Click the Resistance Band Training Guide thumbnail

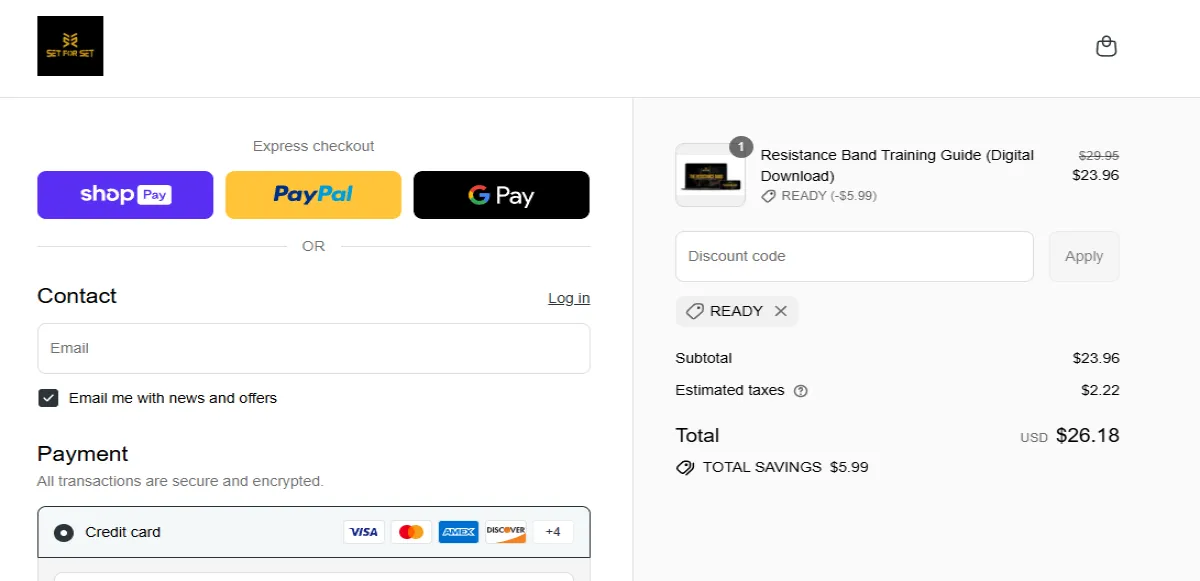(x=710, y=175)
